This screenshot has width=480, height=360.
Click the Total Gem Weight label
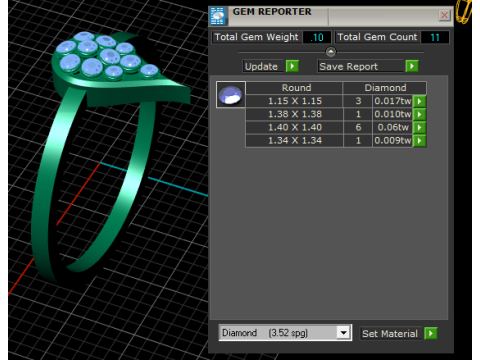256,37
